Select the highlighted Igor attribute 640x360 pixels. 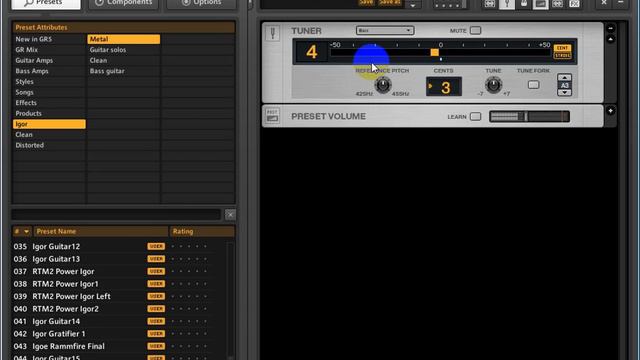tap(49, 124)
